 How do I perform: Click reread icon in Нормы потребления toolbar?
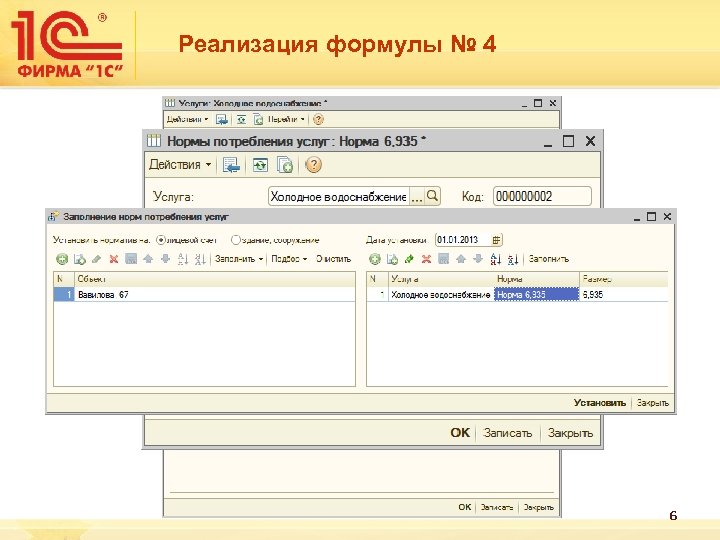260,165
